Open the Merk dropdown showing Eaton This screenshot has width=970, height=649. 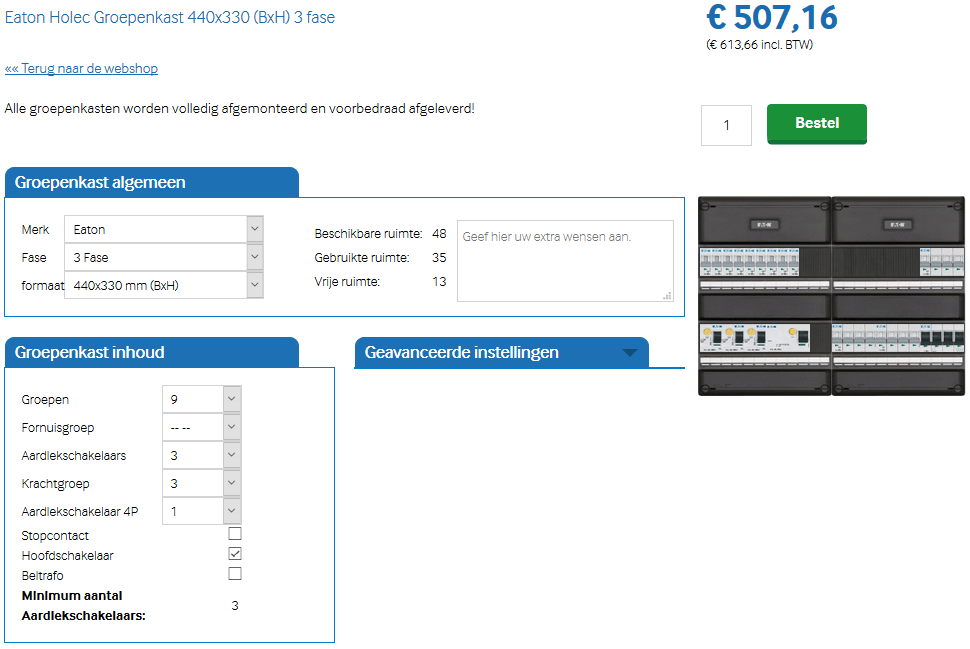tap(164, 230)
